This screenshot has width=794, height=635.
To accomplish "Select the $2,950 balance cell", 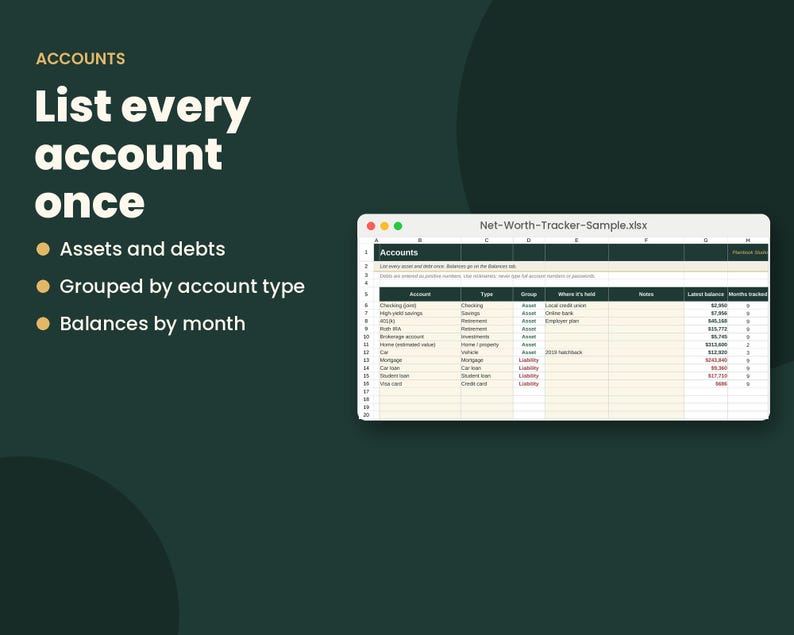I will (705, 305).
